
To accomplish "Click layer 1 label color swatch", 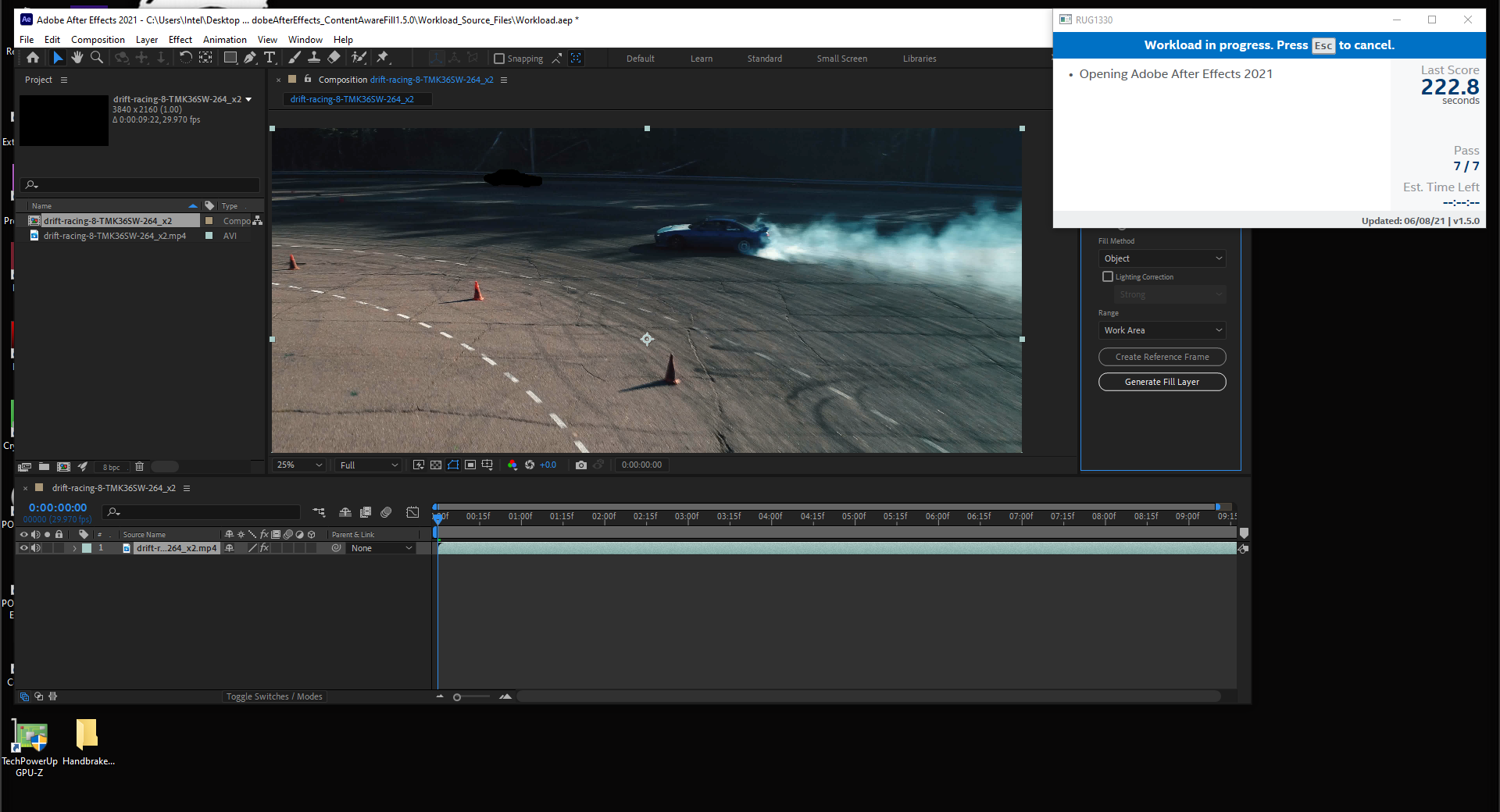I will pos(87,548).
